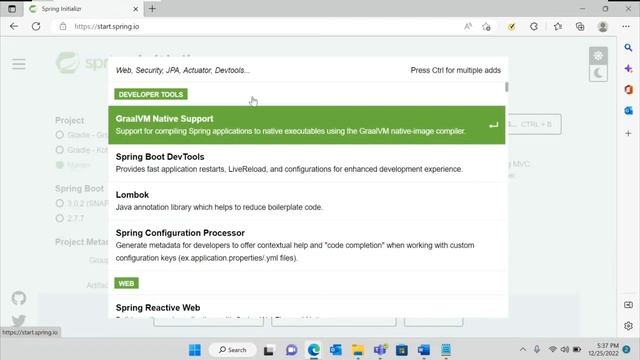Open the browser profile avatar
Viewport: 640px width, 360px height.
602,27
